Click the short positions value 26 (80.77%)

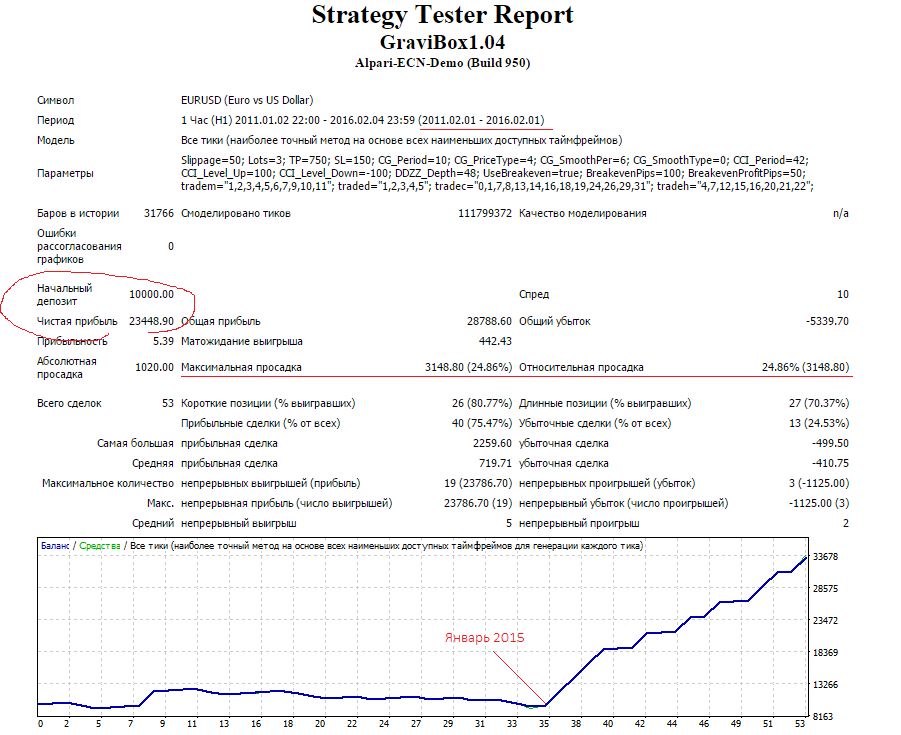(x=482, y=403)
